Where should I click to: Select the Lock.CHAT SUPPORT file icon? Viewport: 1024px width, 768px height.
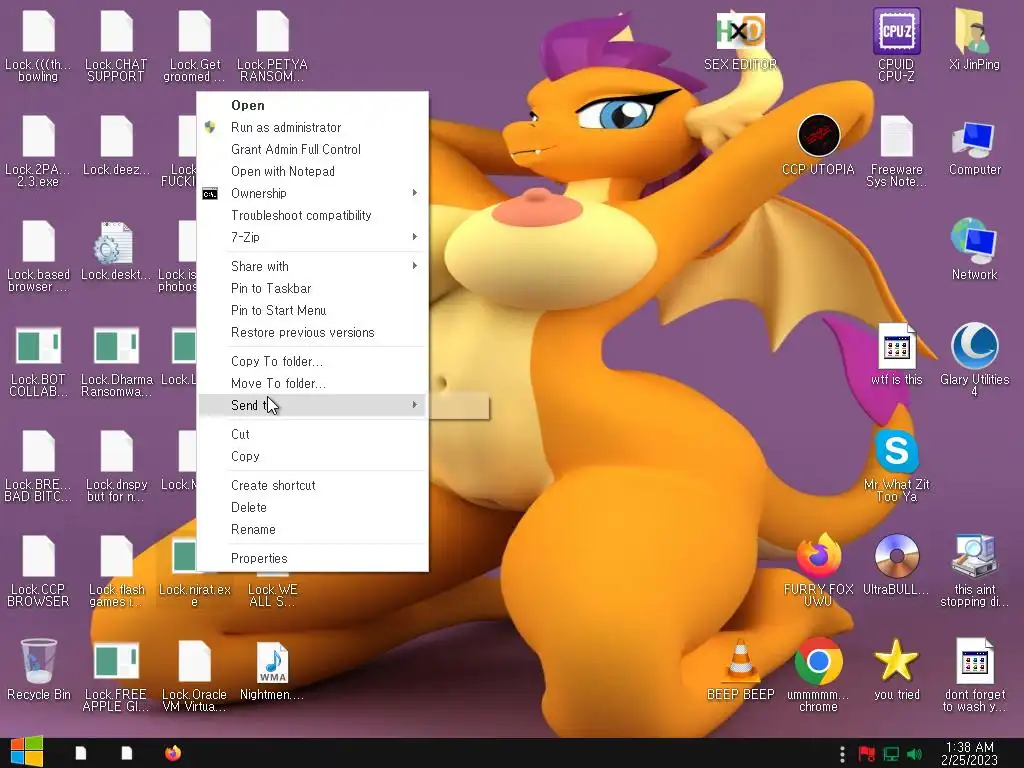coord(116,31)
